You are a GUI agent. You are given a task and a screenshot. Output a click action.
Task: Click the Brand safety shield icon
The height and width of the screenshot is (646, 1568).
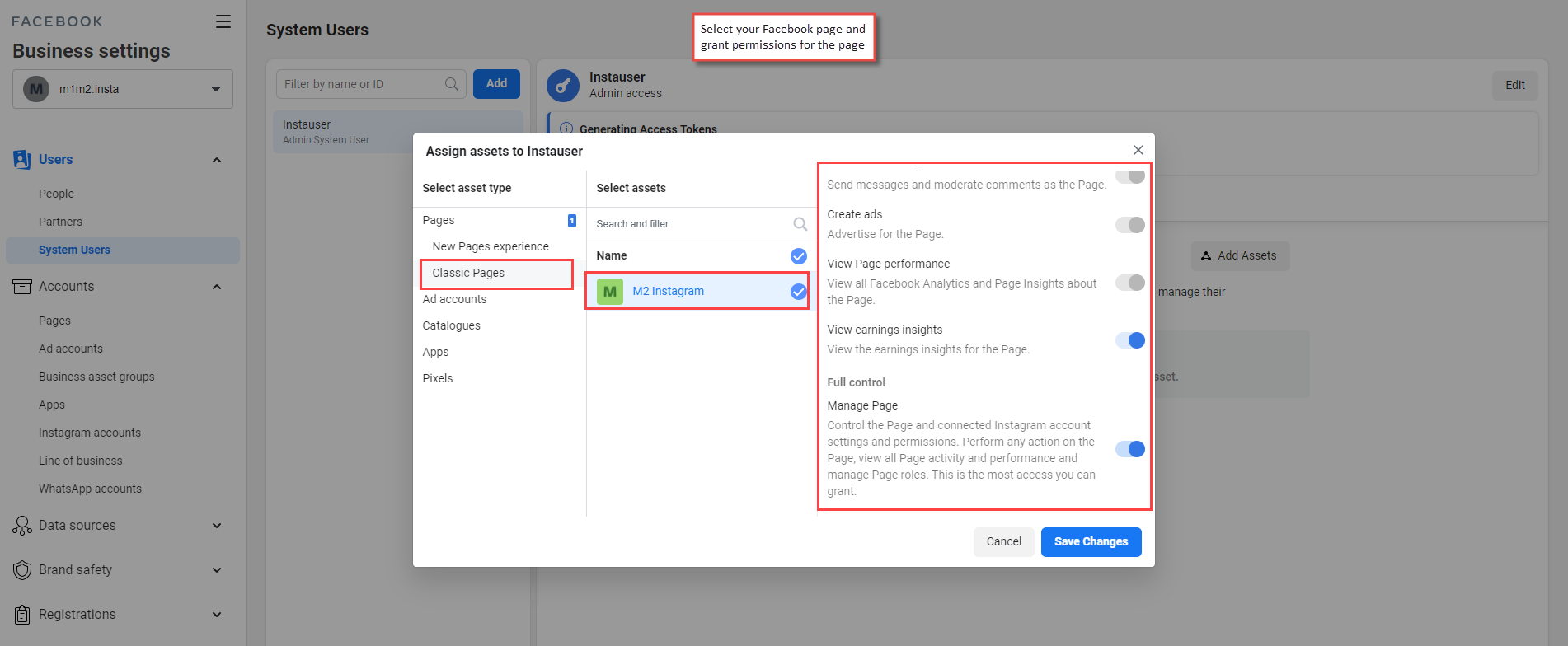[22, 570]
